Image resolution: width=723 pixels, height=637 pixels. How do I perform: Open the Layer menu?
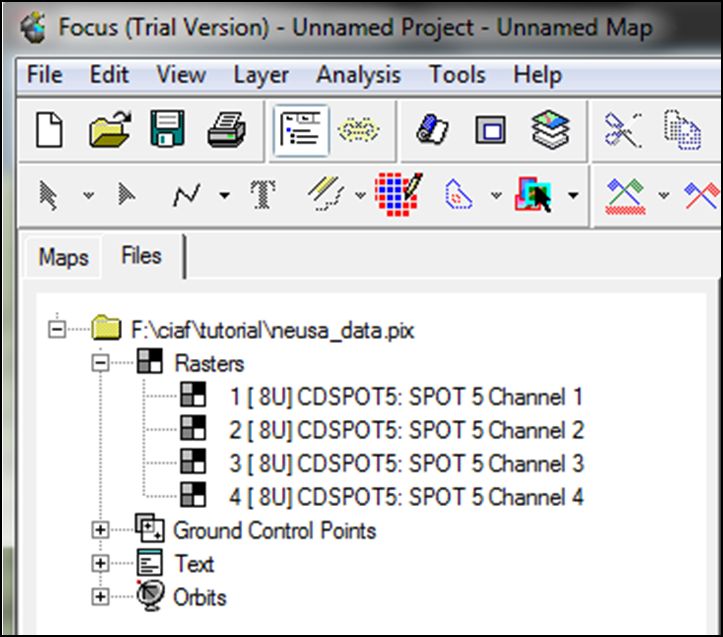coord(261,75)
